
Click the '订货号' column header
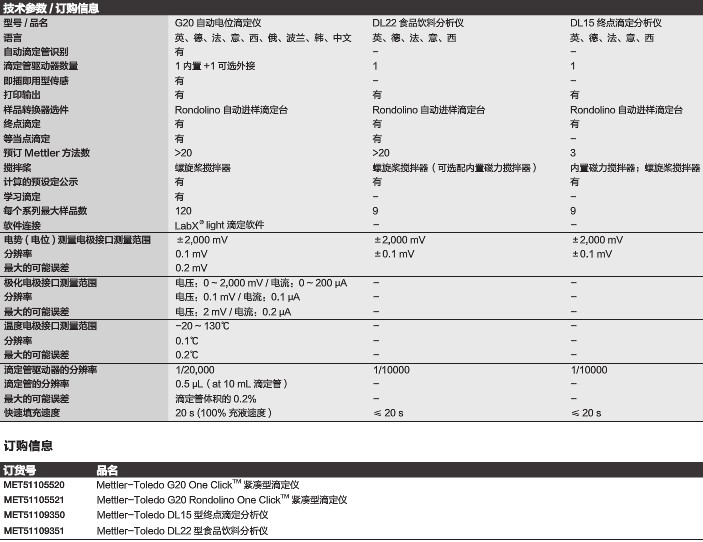[x=20, y=470]
